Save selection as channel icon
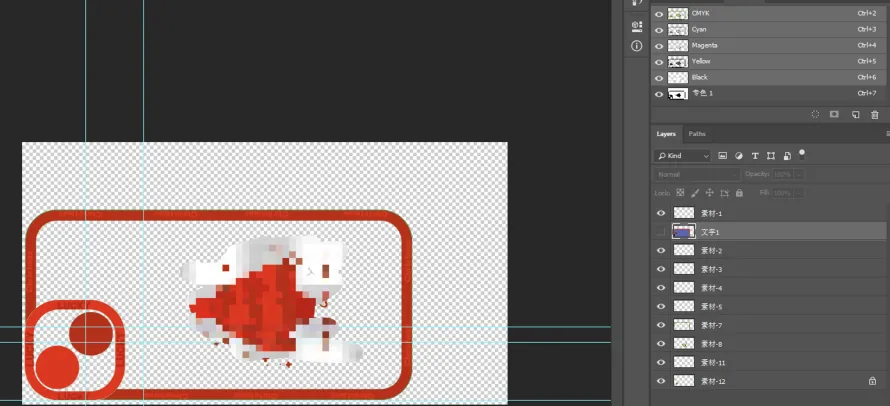Screen dimensions: 890x406 pos(834,114)
